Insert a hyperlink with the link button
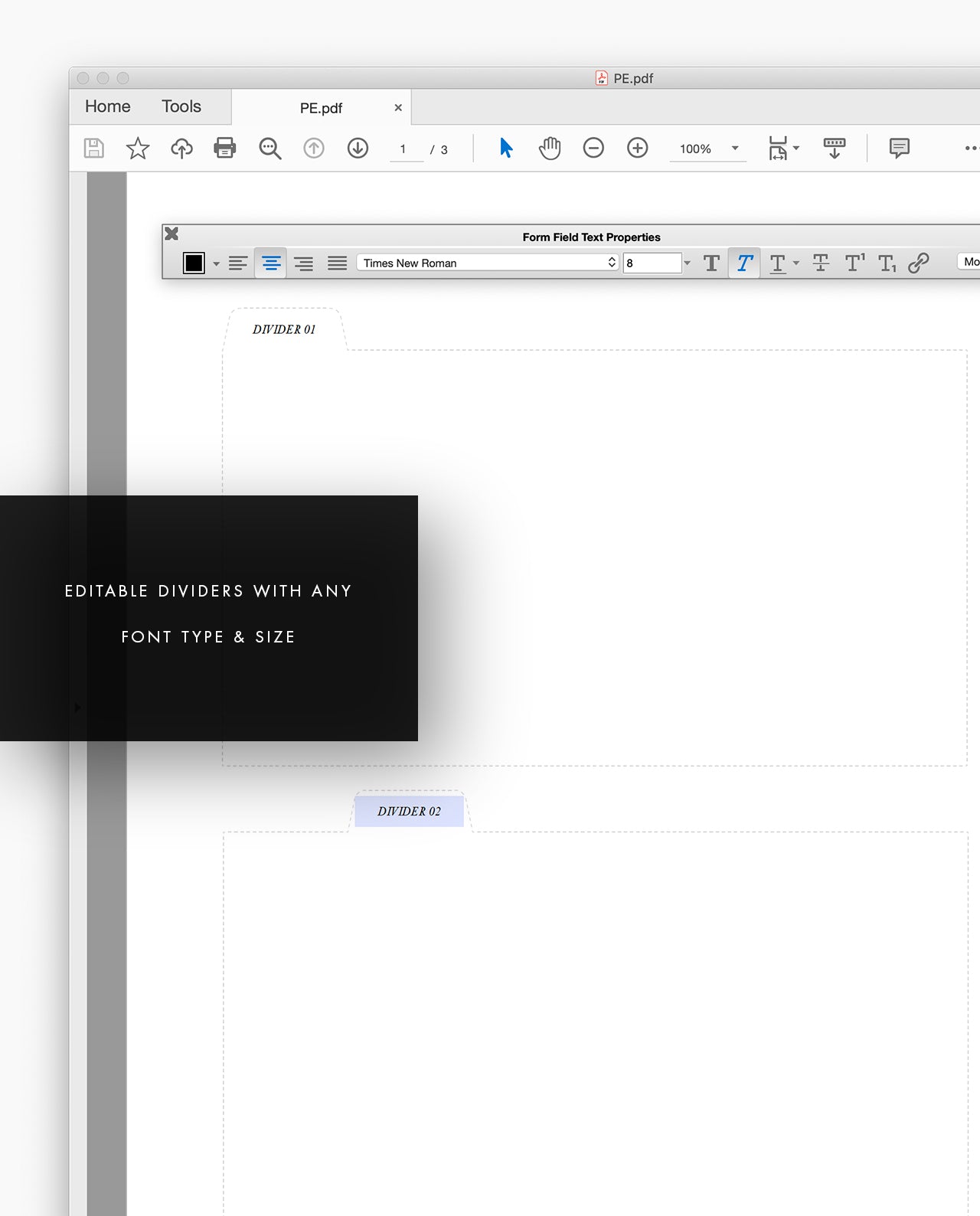Image resolution: width=980 pixels, height=1216 pixels. (918, 263)
